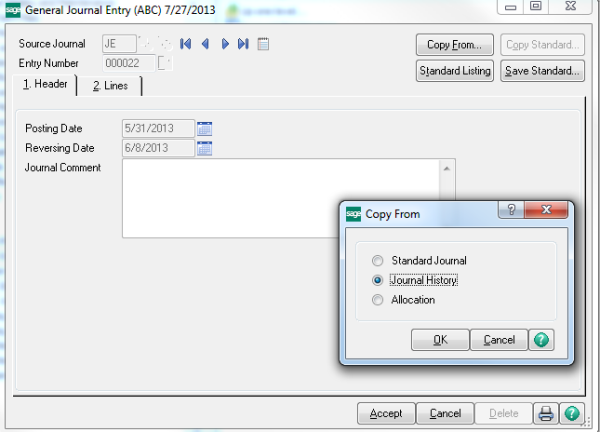Click the Save Standard... button
This screenshot has height=432, width=600.
(543, 71)
